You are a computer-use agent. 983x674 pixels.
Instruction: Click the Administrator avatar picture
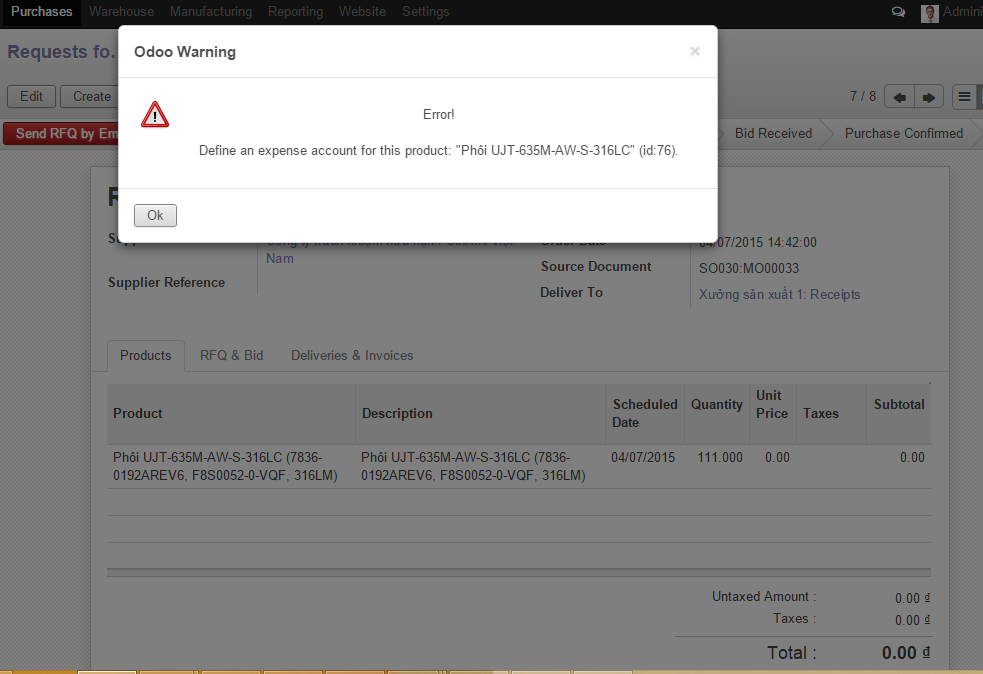(930, 13)
